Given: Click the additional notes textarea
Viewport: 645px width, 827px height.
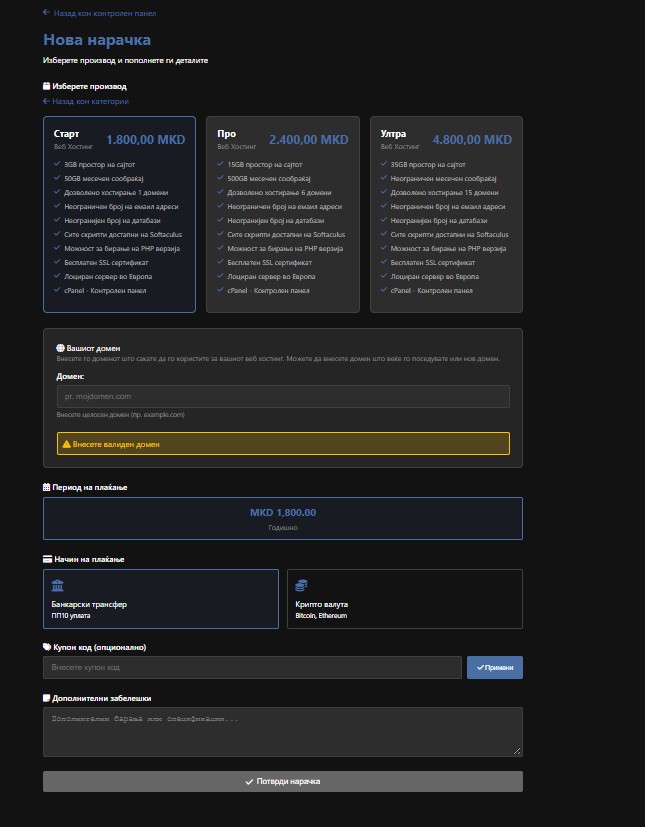Looking at the screenshot, I should [283, 732].
